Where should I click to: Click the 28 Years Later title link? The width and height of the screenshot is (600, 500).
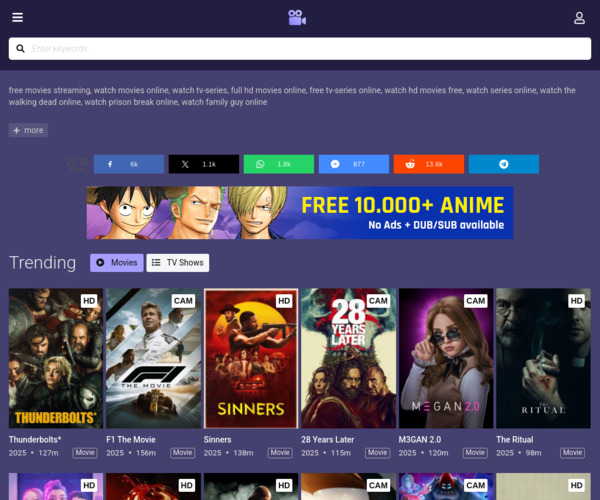click(x=328, y=440)
